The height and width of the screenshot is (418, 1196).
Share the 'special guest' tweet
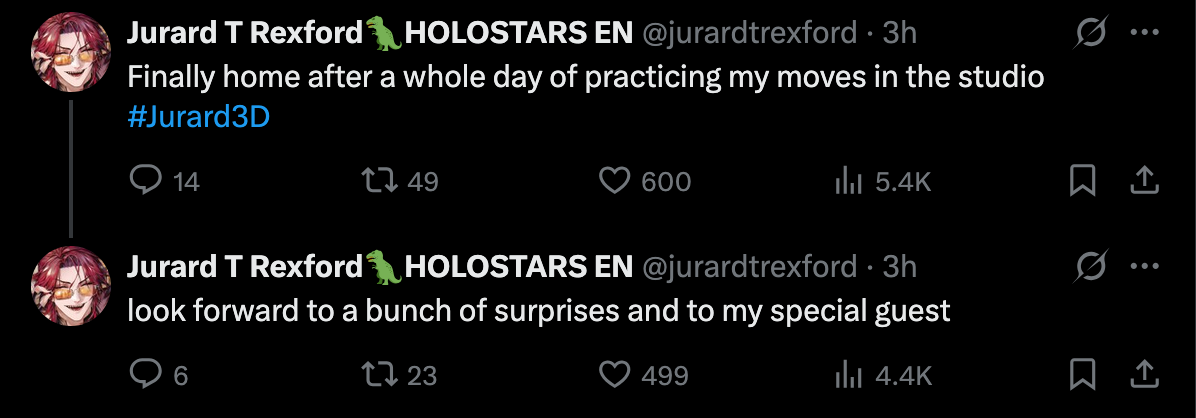pos(1144,375)
